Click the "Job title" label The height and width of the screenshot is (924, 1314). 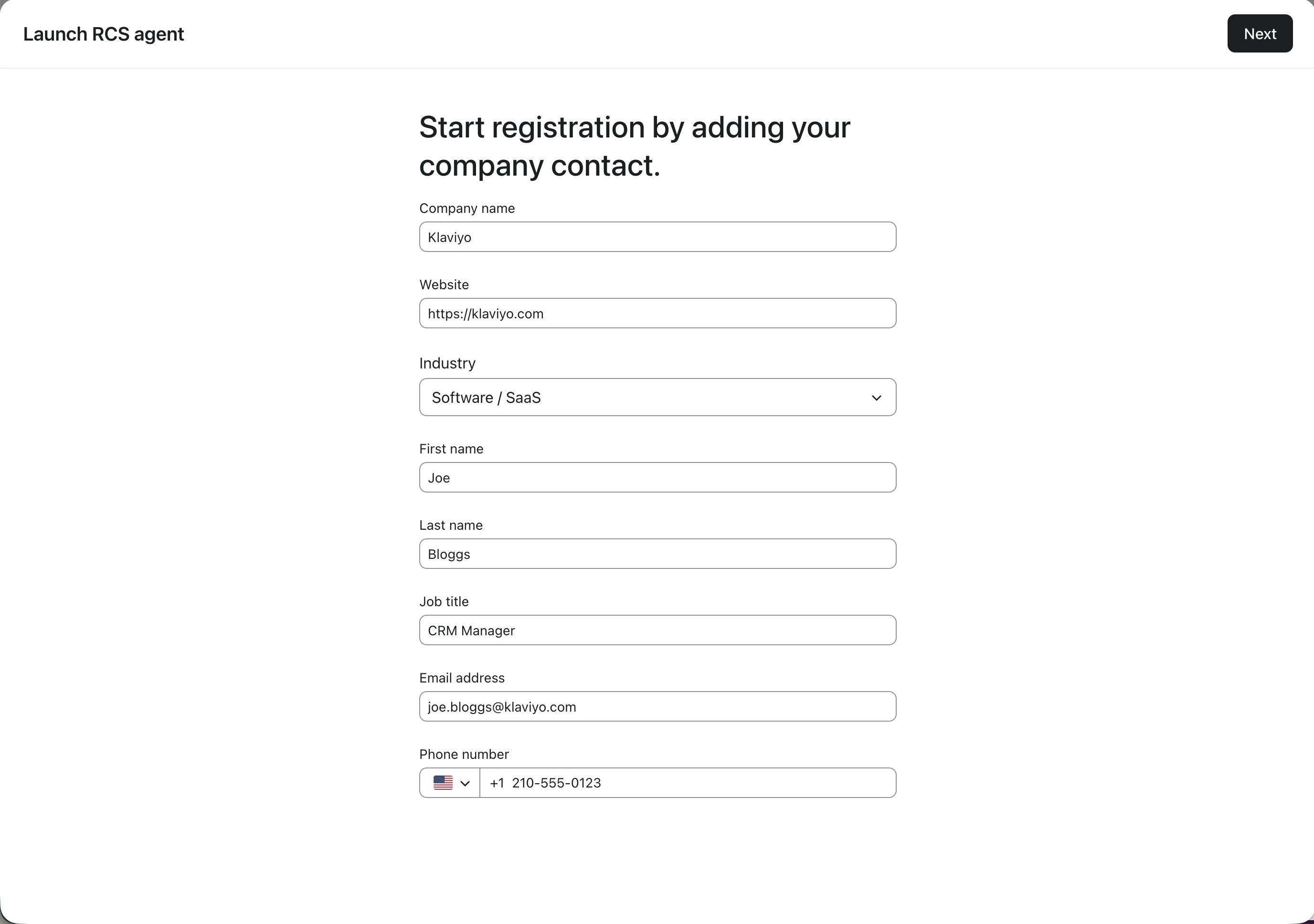444,602
